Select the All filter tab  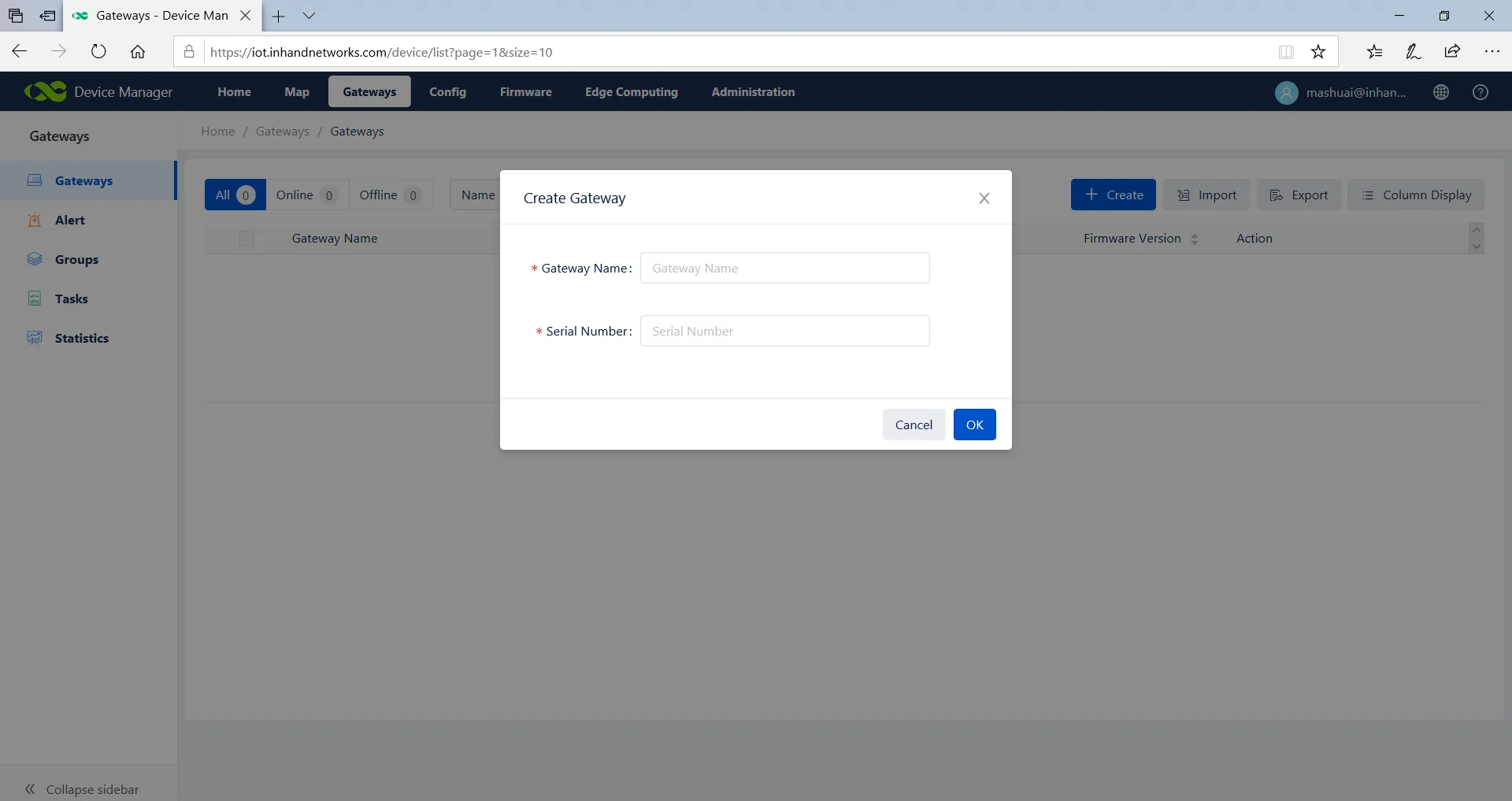tap(235, 195)
